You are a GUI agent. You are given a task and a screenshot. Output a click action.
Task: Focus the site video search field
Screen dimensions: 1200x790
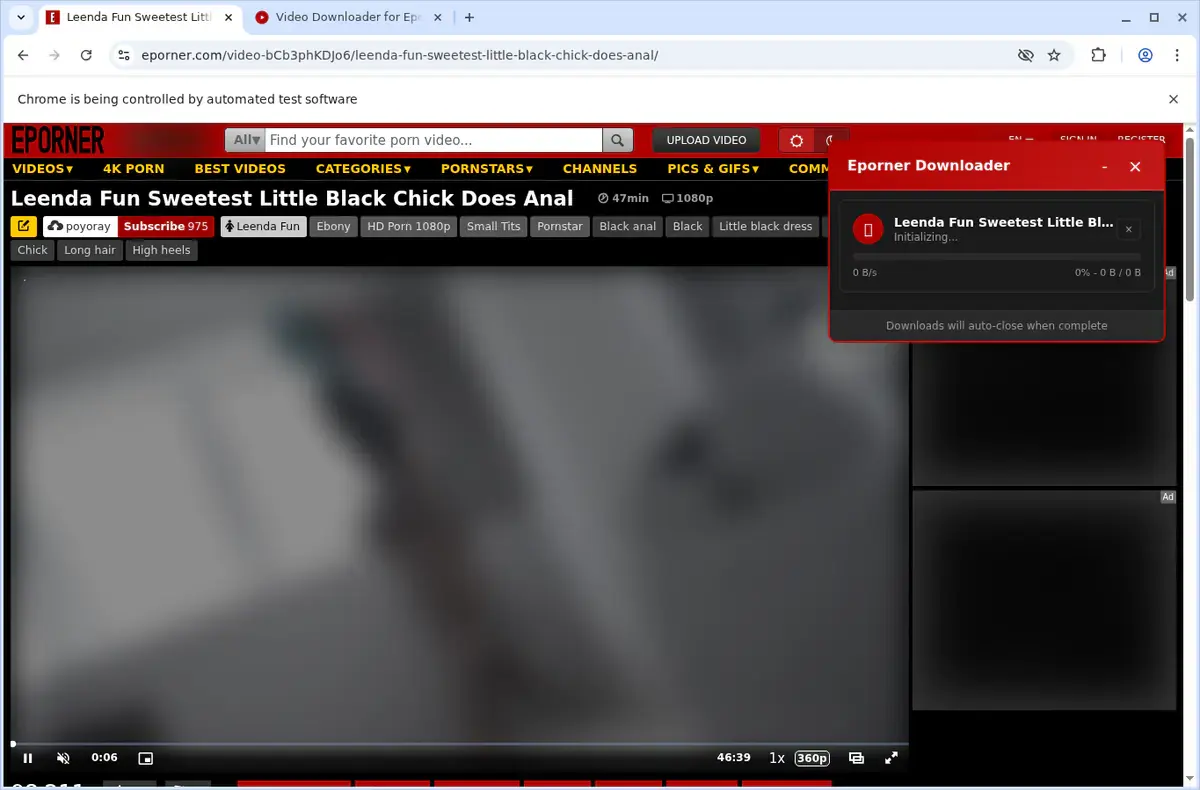(434, 141)
